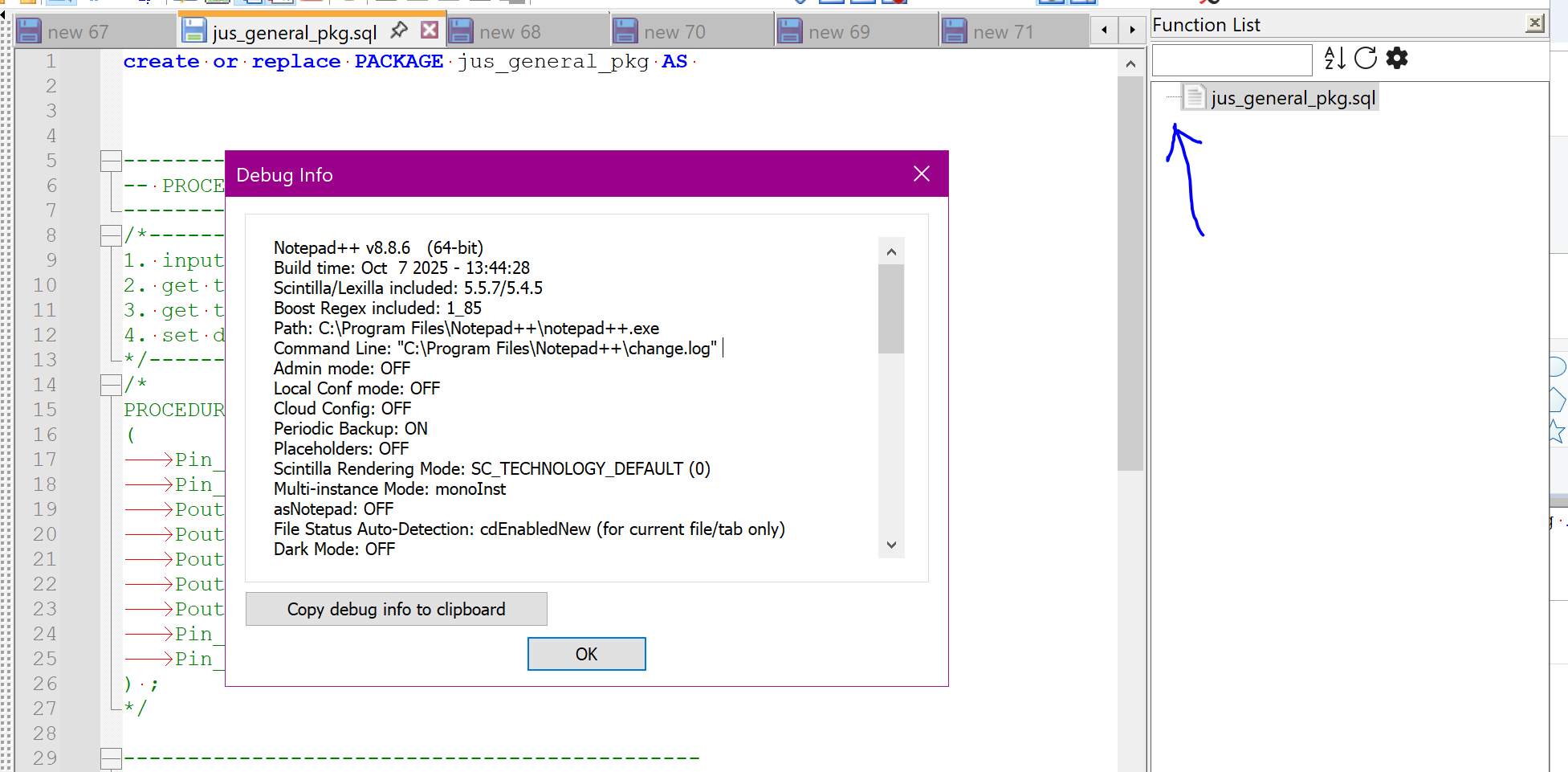Pin the jus_general_pkg.sql tab
Image resolution: width=1568 pixels, height=772 pixels.
coord(398,31)
